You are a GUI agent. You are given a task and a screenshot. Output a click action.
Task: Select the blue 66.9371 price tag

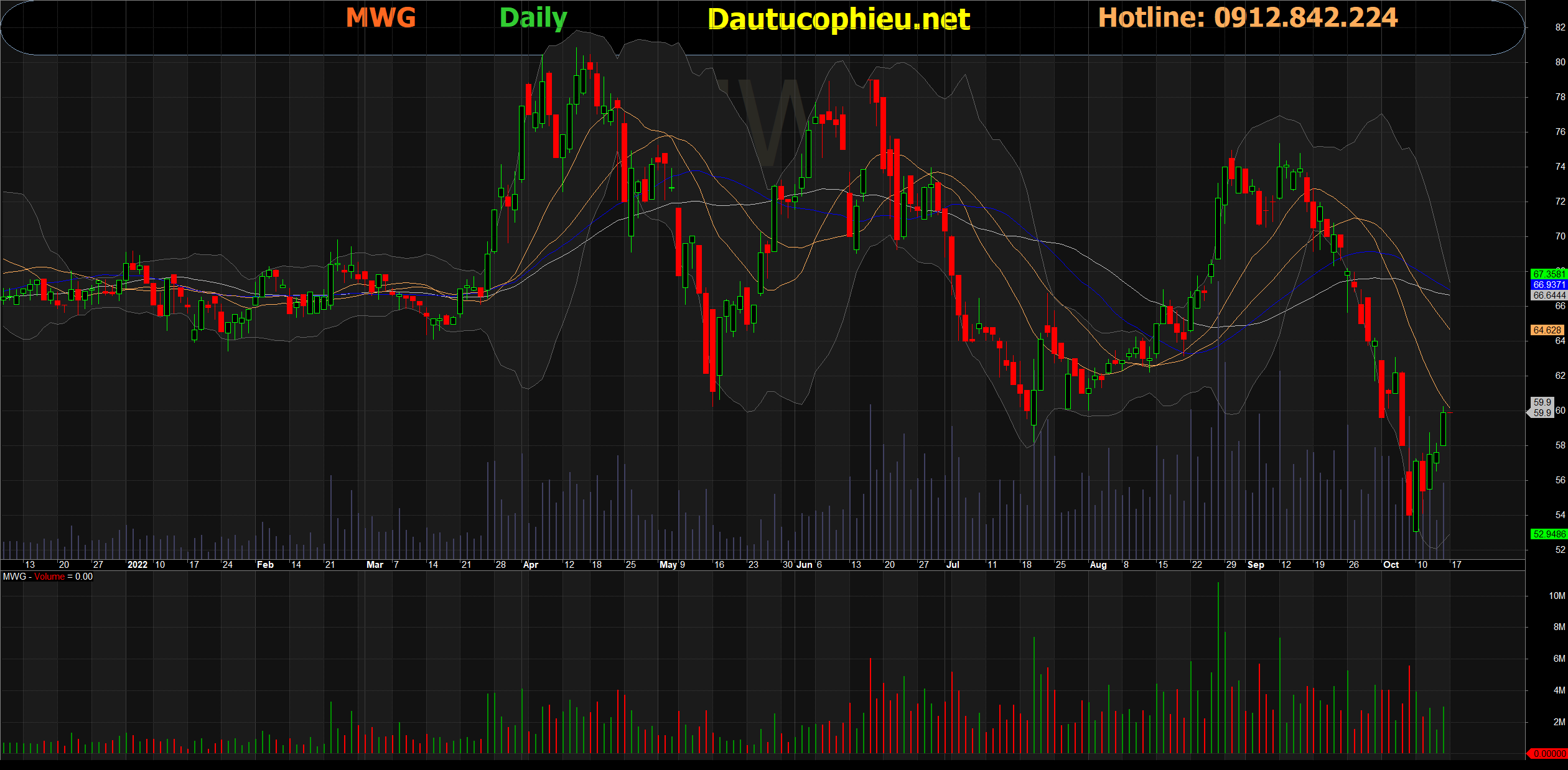[1548, 284]
